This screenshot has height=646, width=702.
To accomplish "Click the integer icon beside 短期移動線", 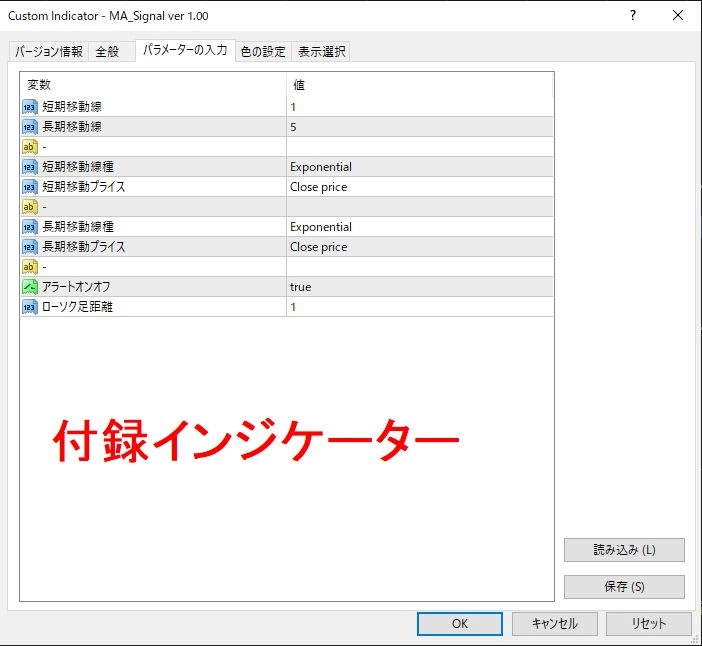I will click(x=29, y=107).
